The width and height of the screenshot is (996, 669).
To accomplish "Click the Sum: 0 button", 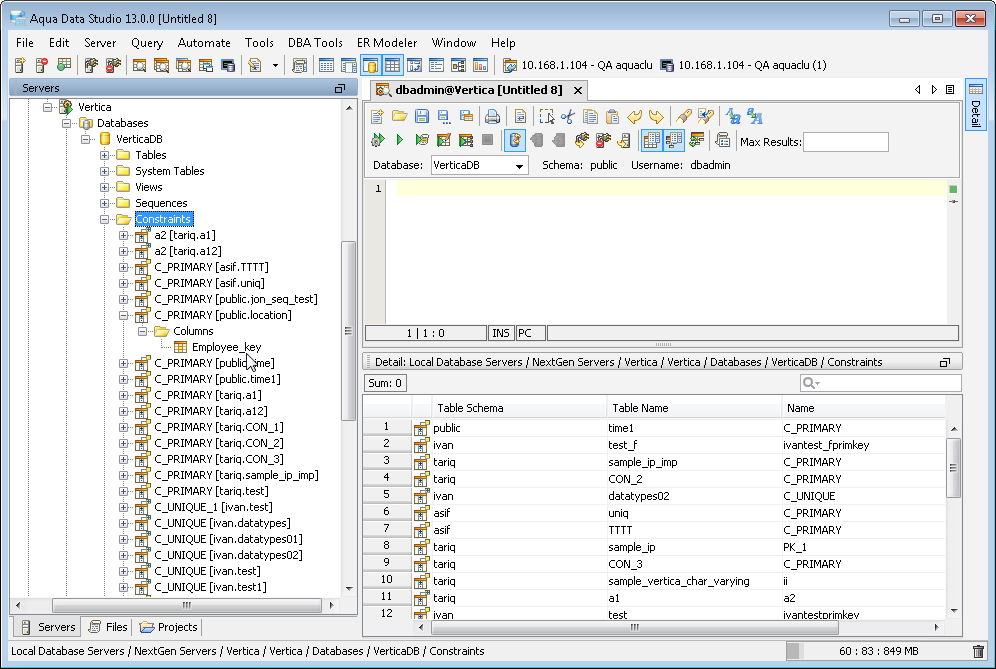I will pos(385,383).
